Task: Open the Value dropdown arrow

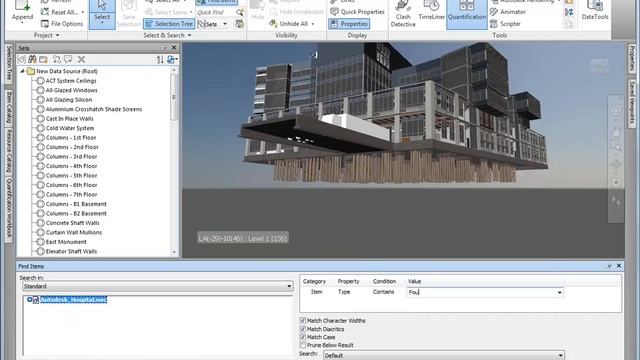Action: coord(559,292)
